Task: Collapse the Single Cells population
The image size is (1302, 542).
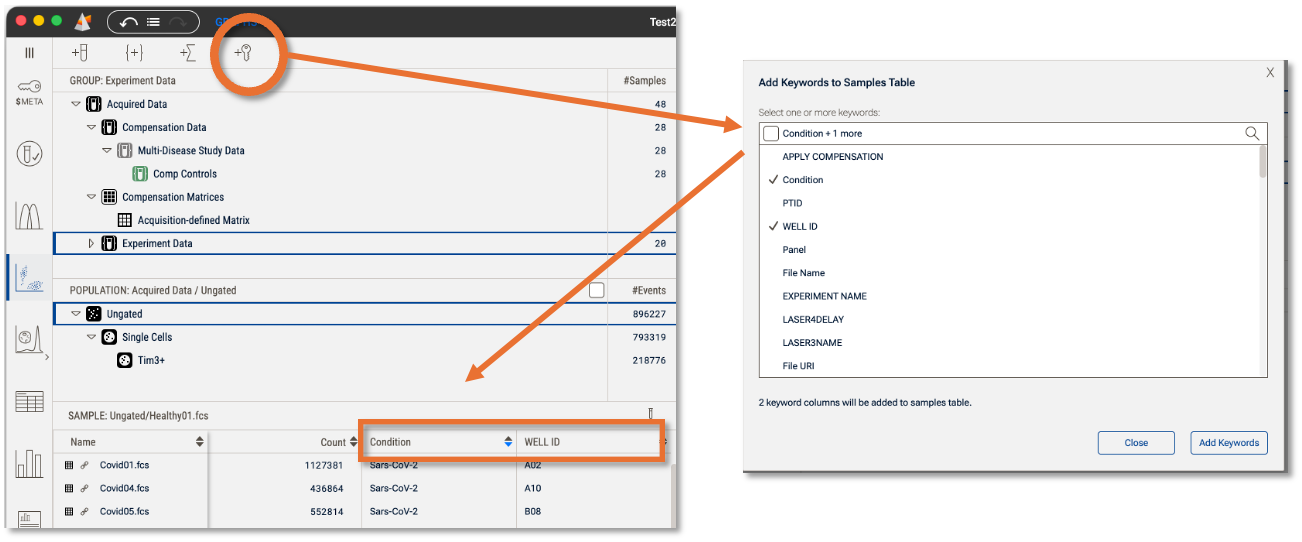Action: tap(91, 337)
